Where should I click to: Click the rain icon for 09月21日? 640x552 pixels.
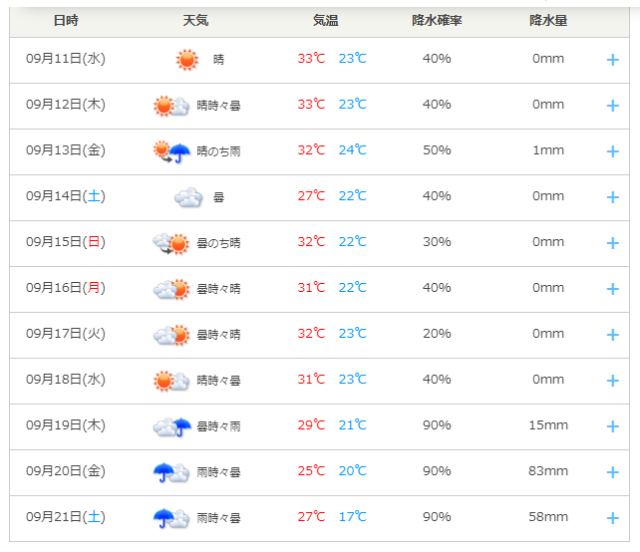[171, 518]
